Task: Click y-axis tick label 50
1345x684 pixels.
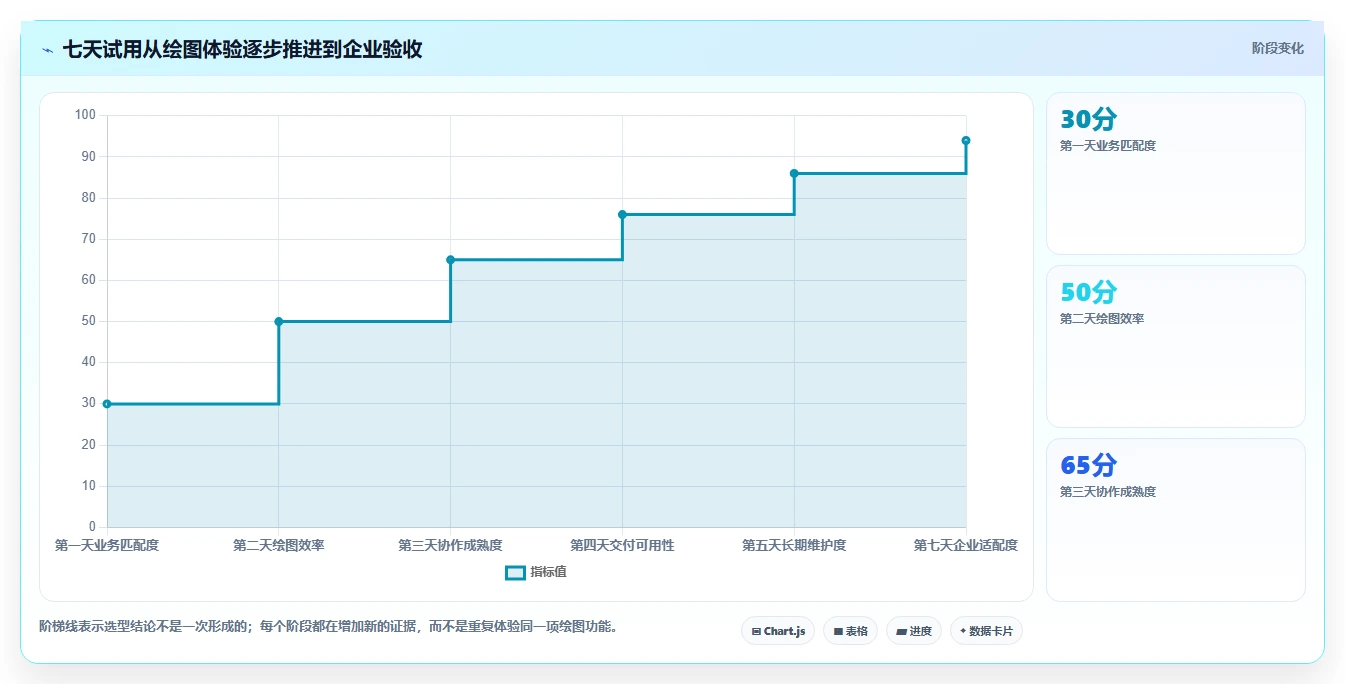Action: [x=89, y=321]
